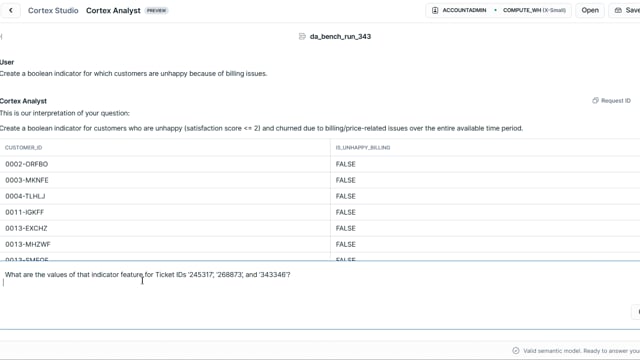
Task: Open the ACCOUNTADMIN role and warehouse selector
Action: [498, 10]
